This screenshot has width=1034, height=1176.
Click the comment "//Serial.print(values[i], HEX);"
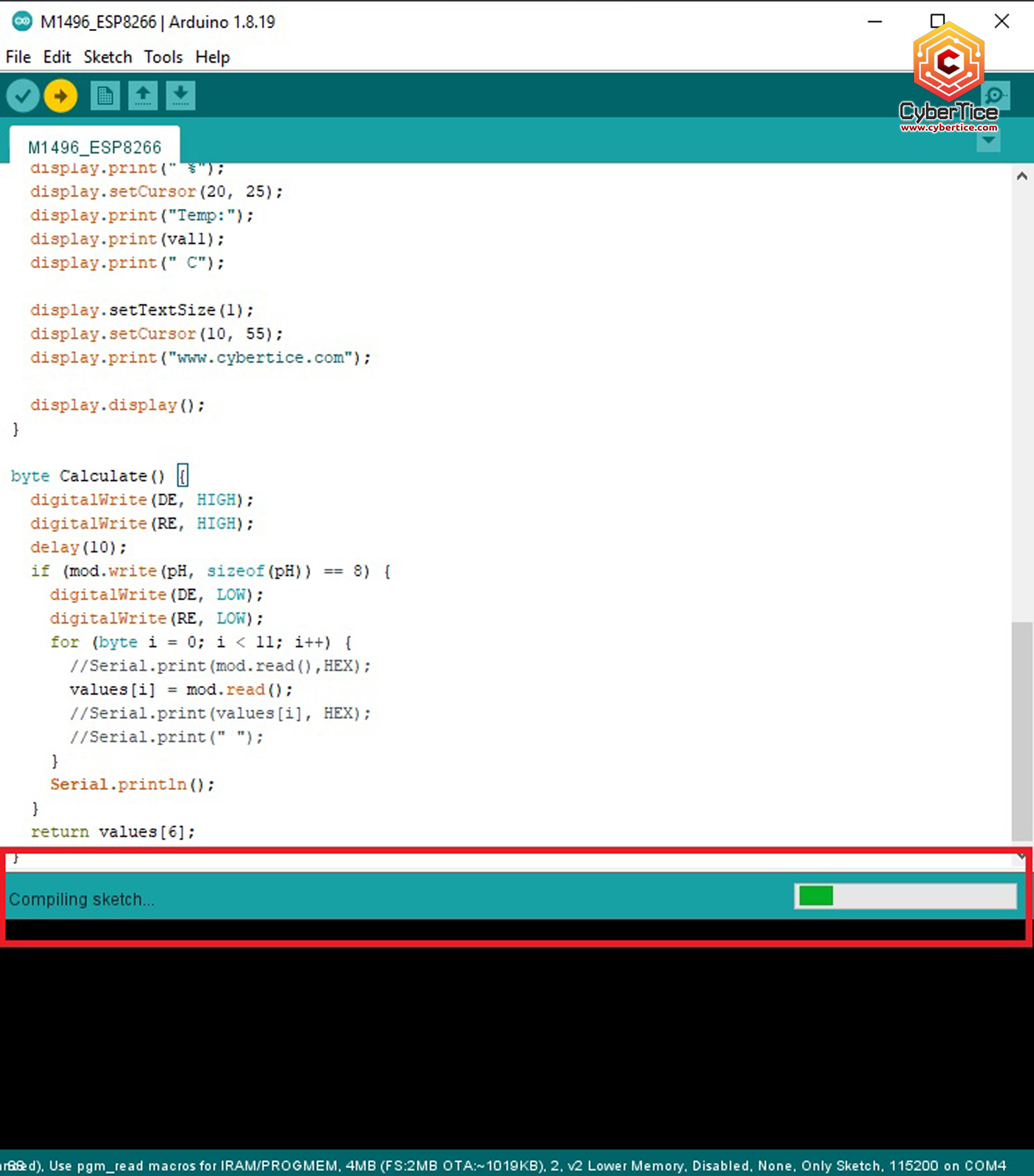click(x=221, y=713)
